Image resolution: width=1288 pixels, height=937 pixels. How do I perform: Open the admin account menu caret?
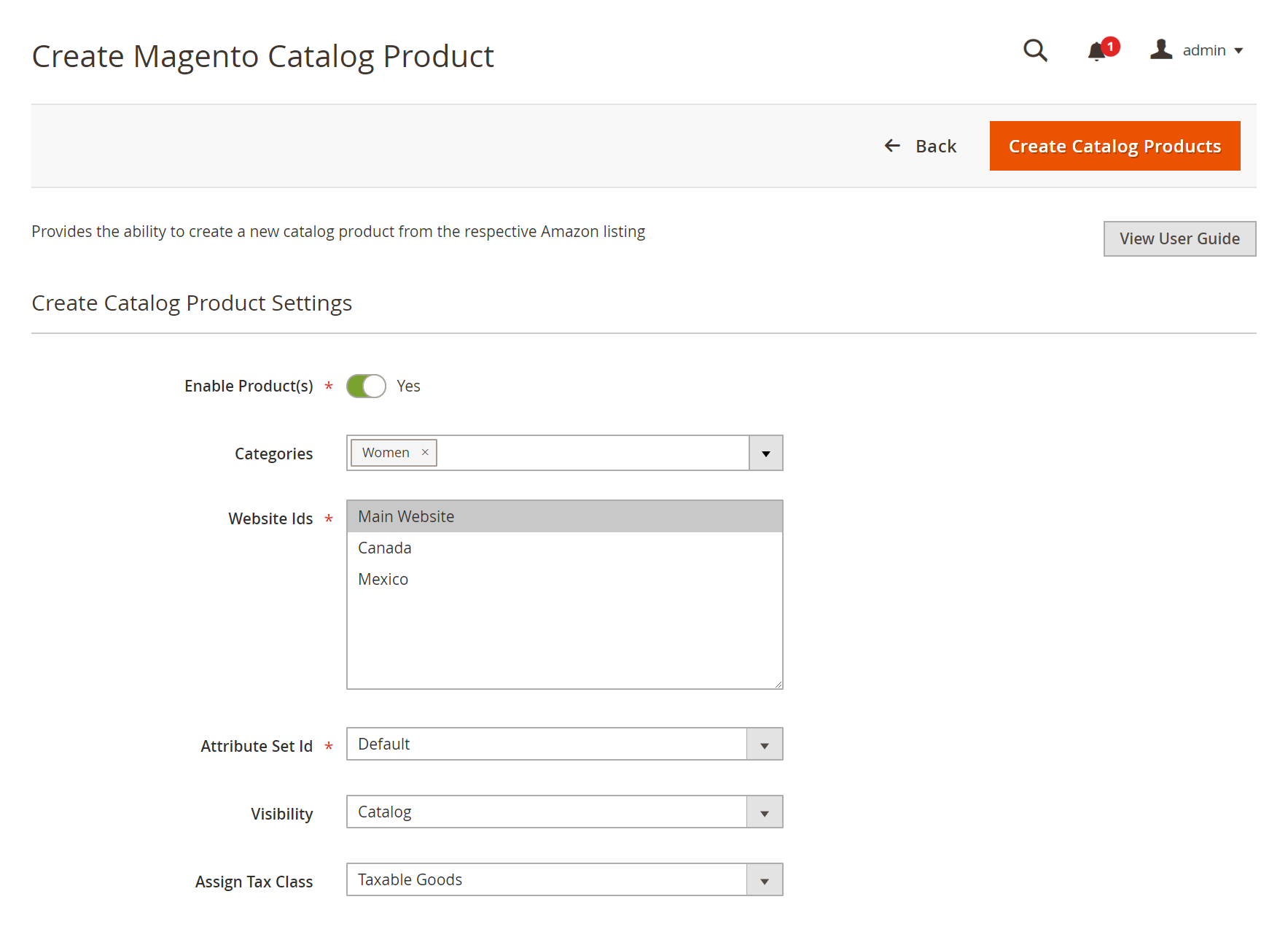click(x=1238, y=51)
